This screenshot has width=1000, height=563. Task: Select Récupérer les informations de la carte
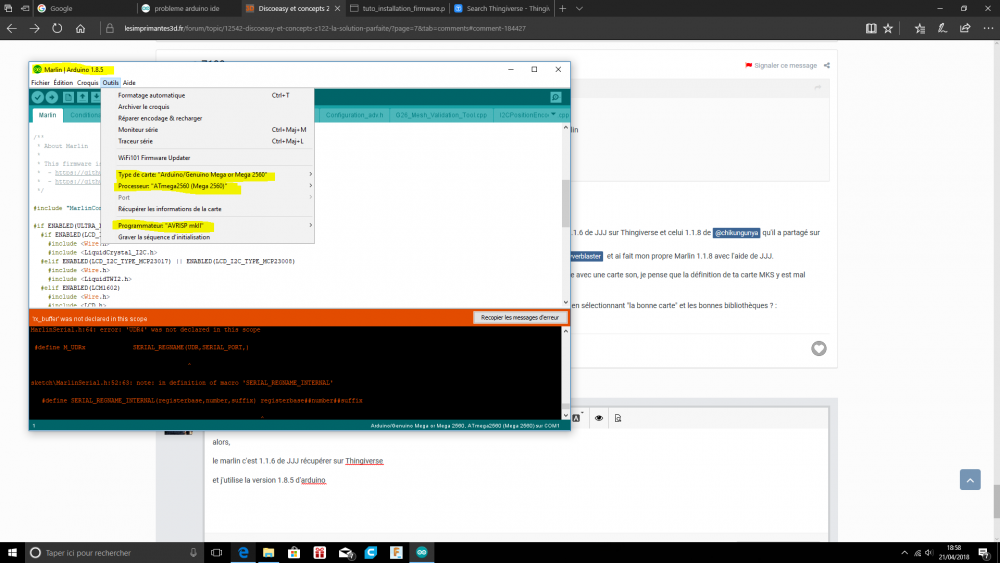(208, 208)
